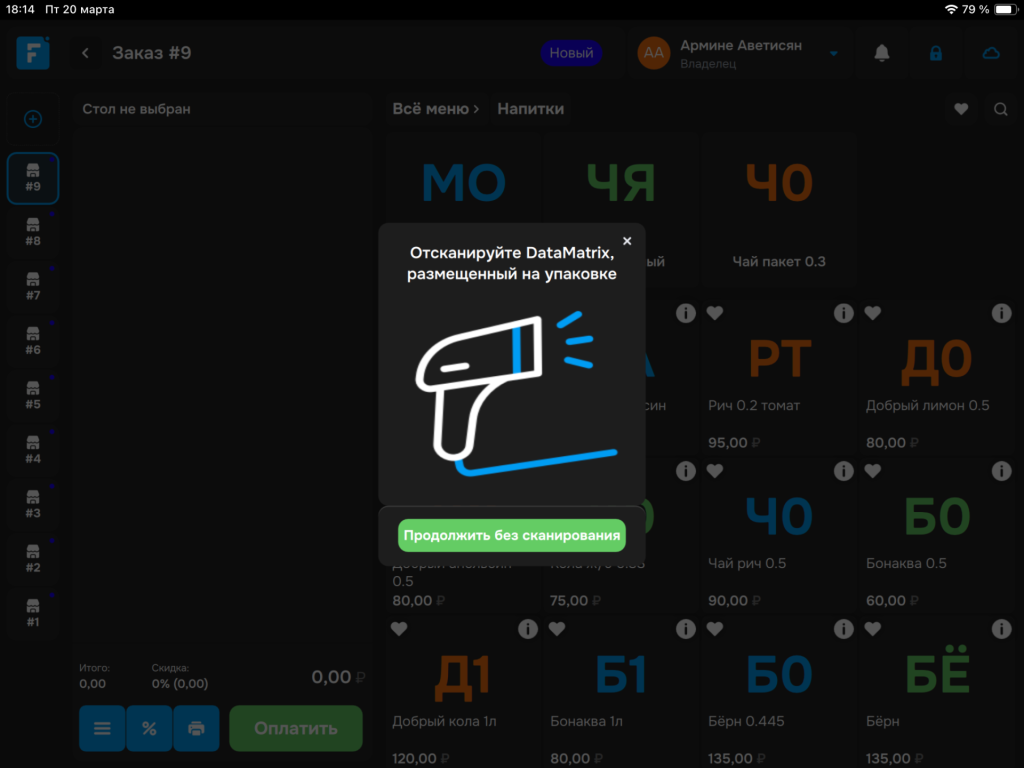Screen dimensions: 1024x768
Task: Click the F app logo
Action: tap(33, 52)
